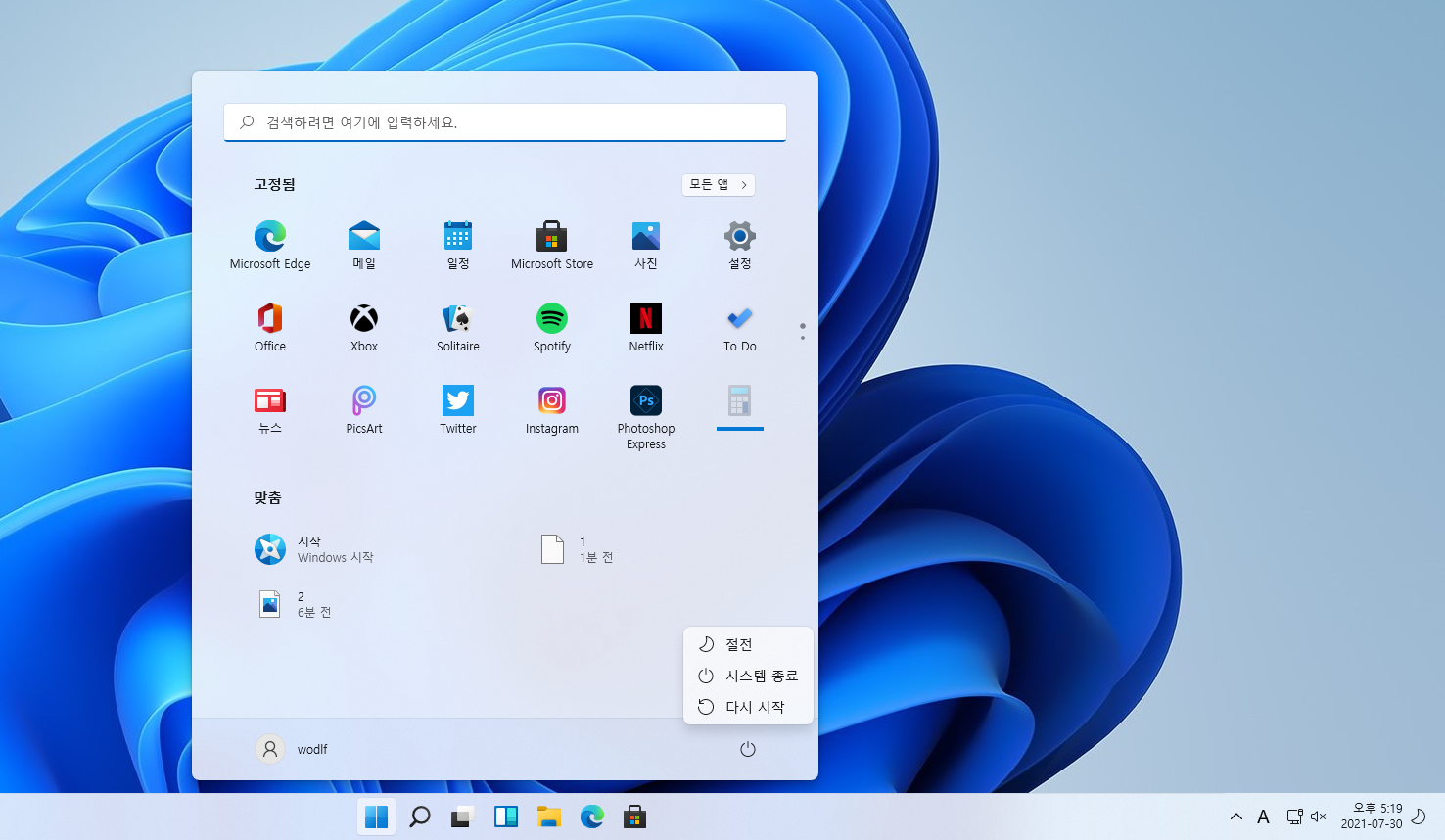Image resolution: width=1445 pixels, height=840 pixels.
Task: Go to next pinned apps page dot
Action: 803,338
